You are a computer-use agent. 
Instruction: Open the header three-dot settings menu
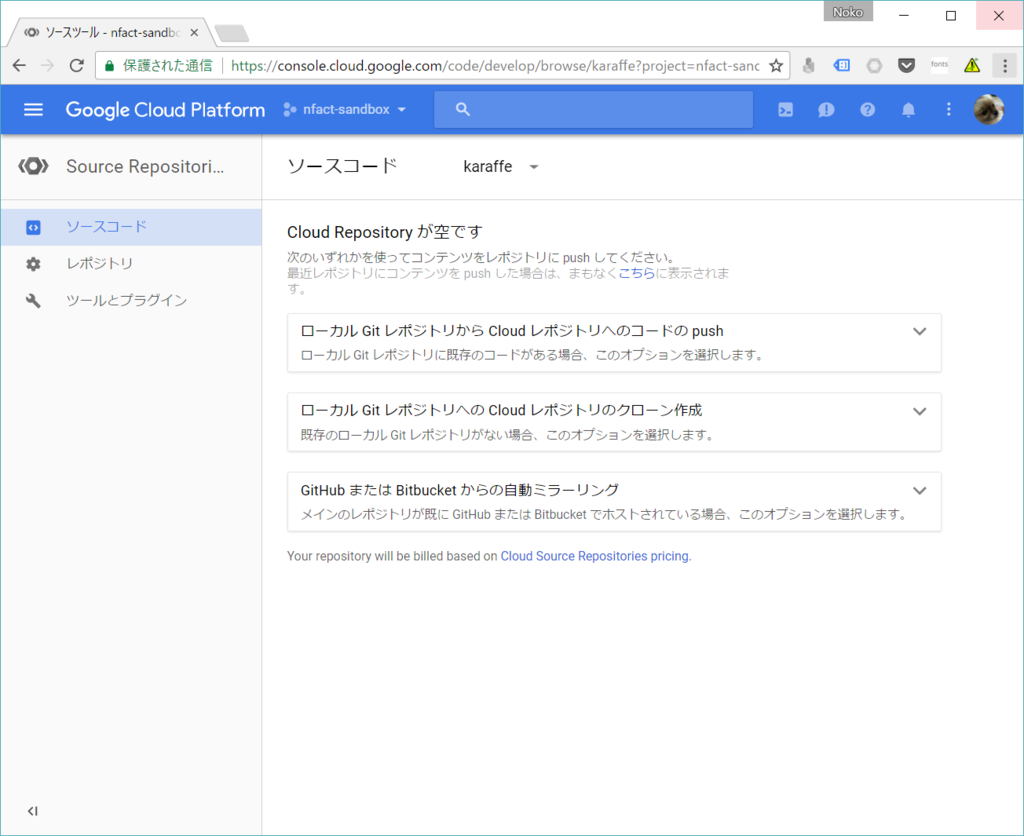click(949, 110)
